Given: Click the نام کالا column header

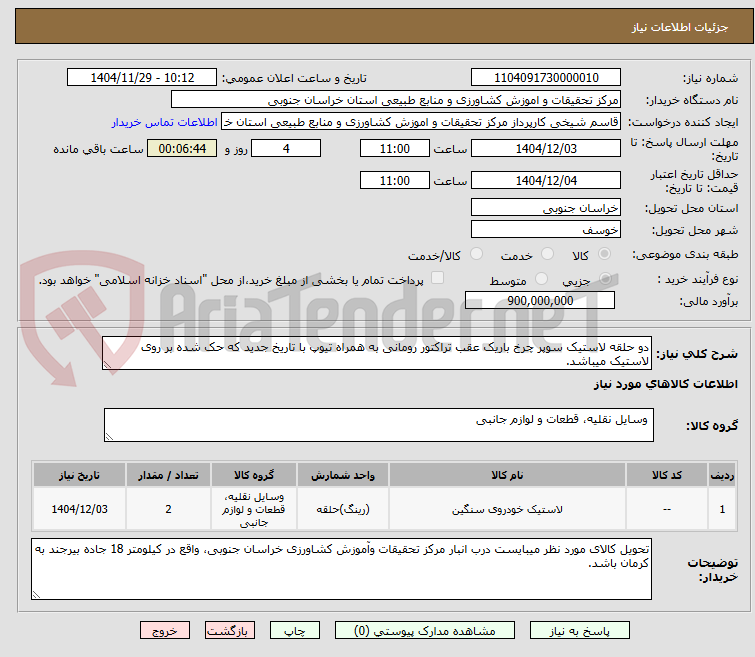Looking at the screenshot, I should pos(507,475).
